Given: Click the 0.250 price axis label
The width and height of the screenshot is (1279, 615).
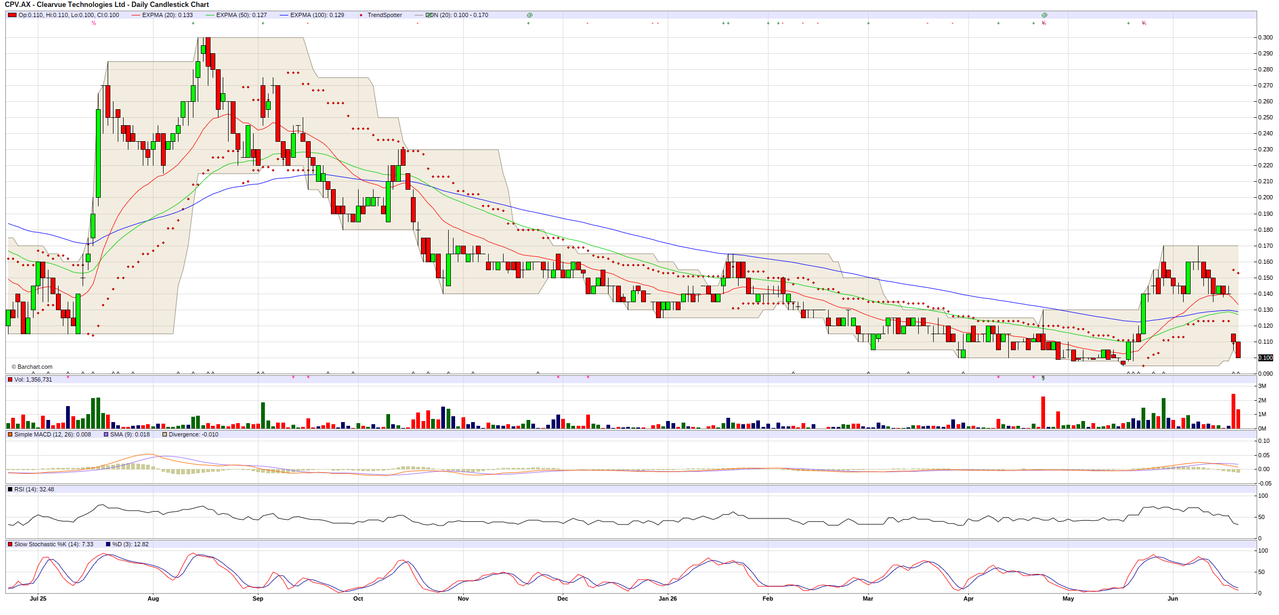Looking at the screenshot, I should point(1265,118).
